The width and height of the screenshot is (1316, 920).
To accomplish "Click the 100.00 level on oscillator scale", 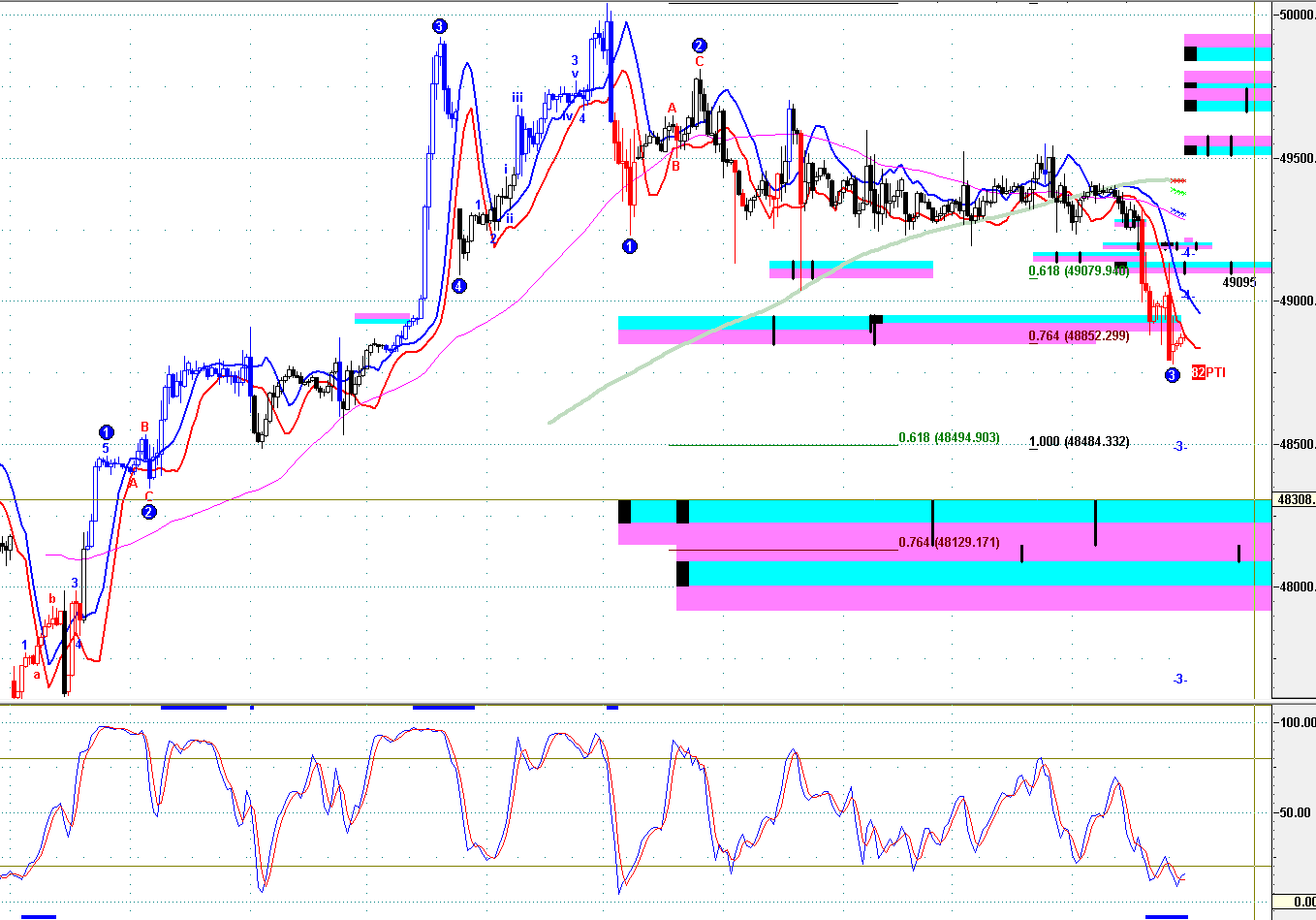I will point(1297,722).
